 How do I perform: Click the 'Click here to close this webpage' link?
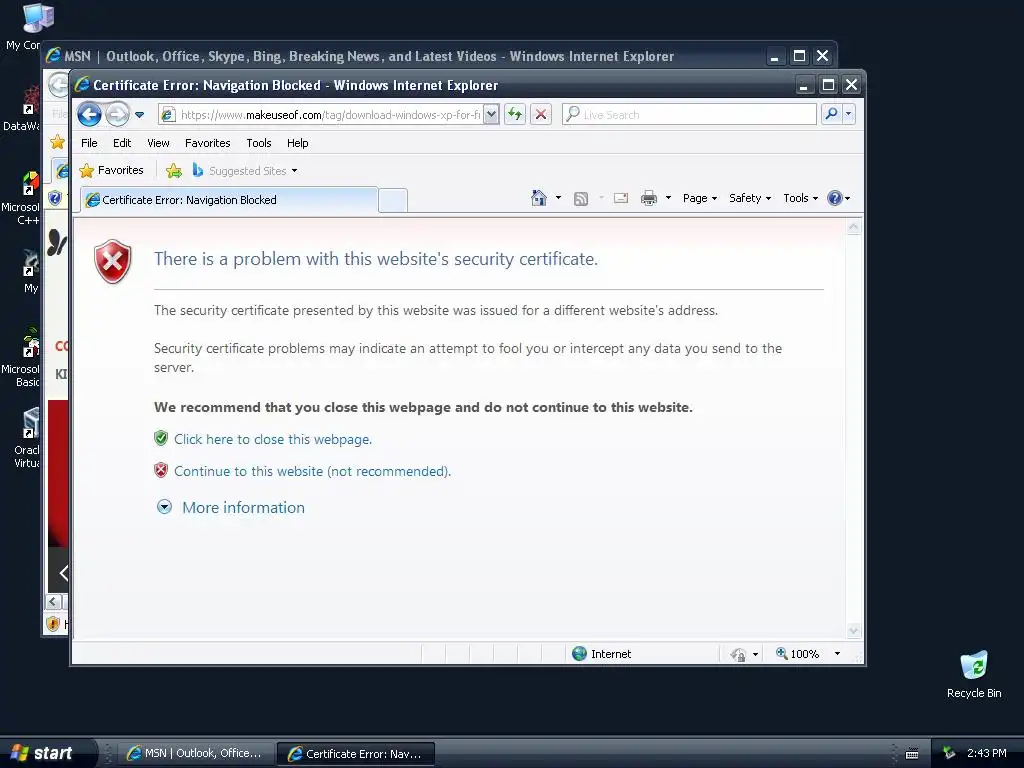(273, 440)
